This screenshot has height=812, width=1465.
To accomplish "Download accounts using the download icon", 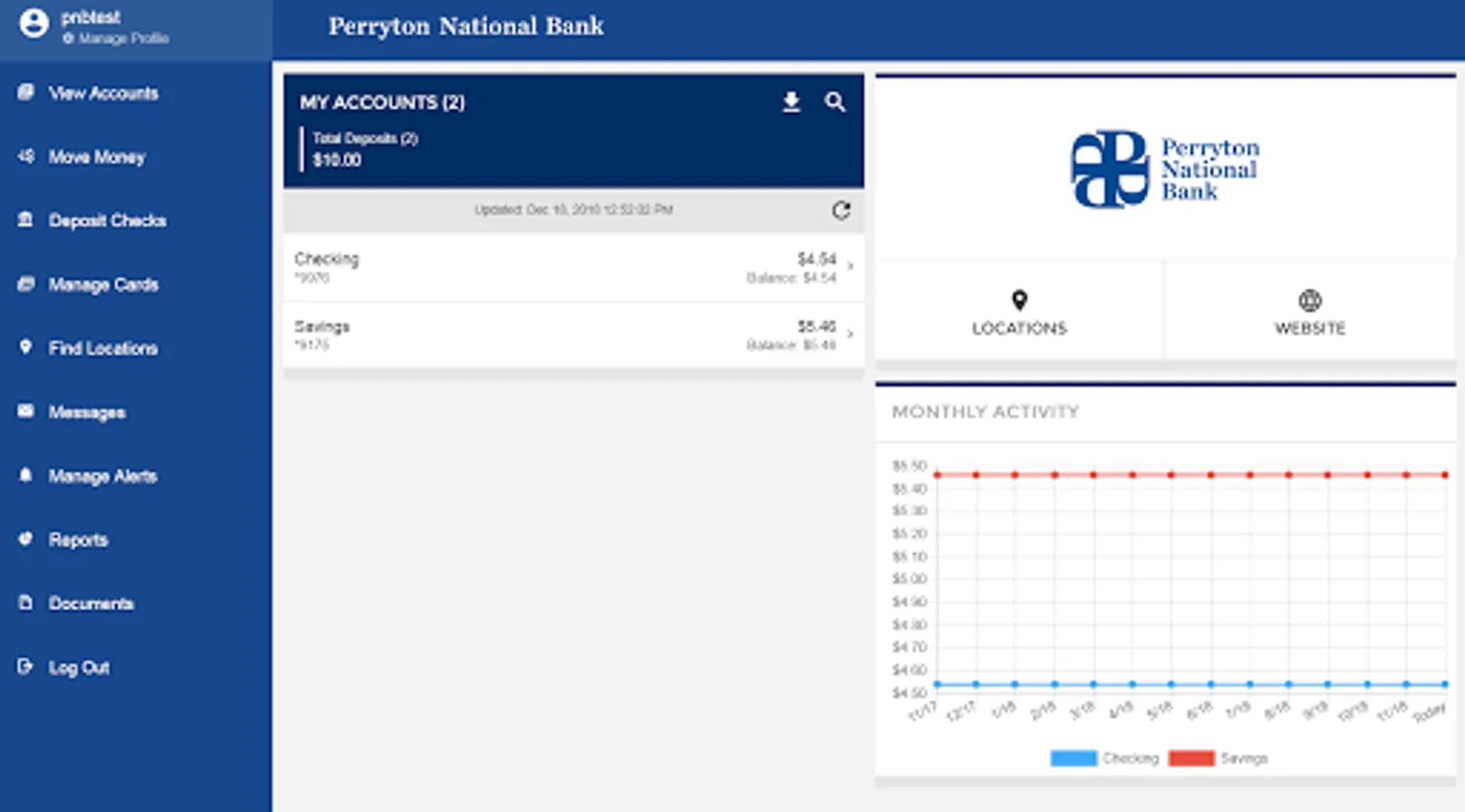I will (792, 102).
